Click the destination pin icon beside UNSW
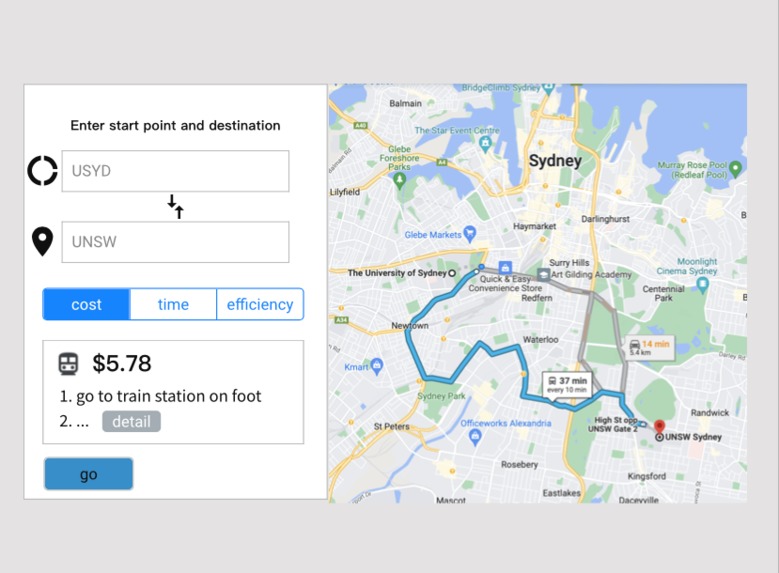Screen dimensions: 779x573 [42, 242]
